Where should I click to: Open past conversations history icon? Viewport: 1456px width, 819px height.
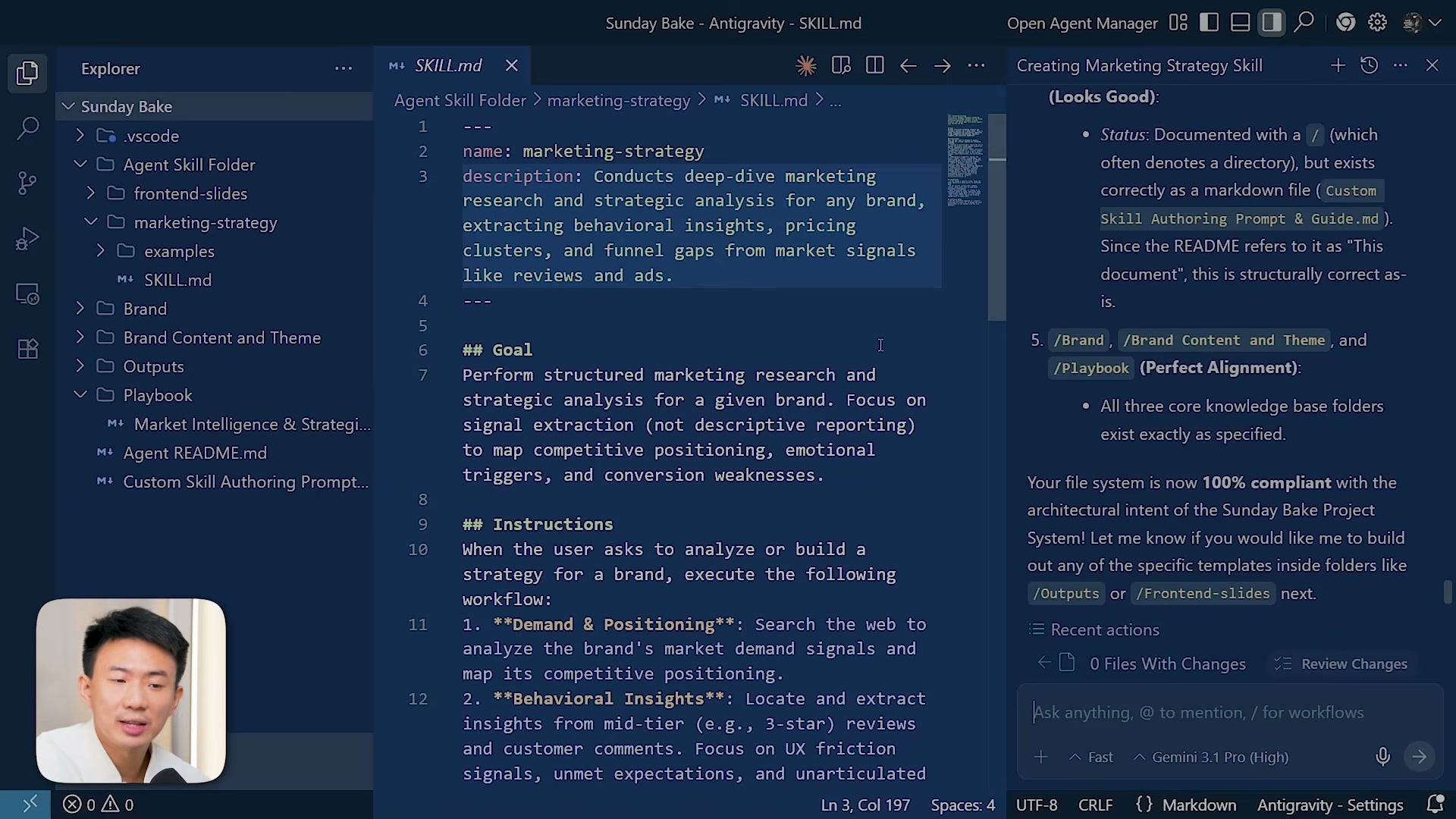(x=1369, y=66)
